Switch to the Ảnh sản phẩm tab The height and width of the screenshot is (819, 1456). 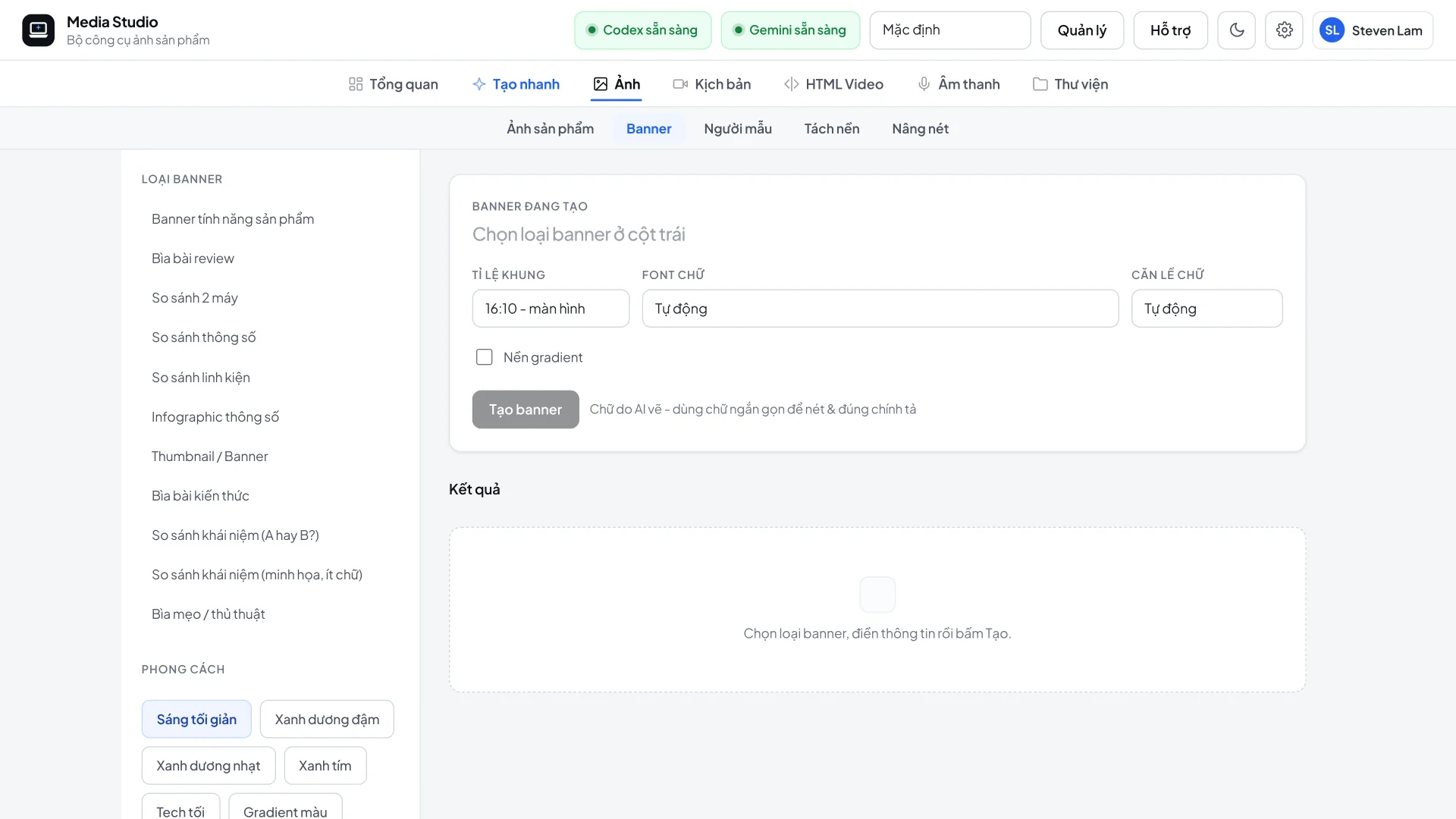pos(551,129)
